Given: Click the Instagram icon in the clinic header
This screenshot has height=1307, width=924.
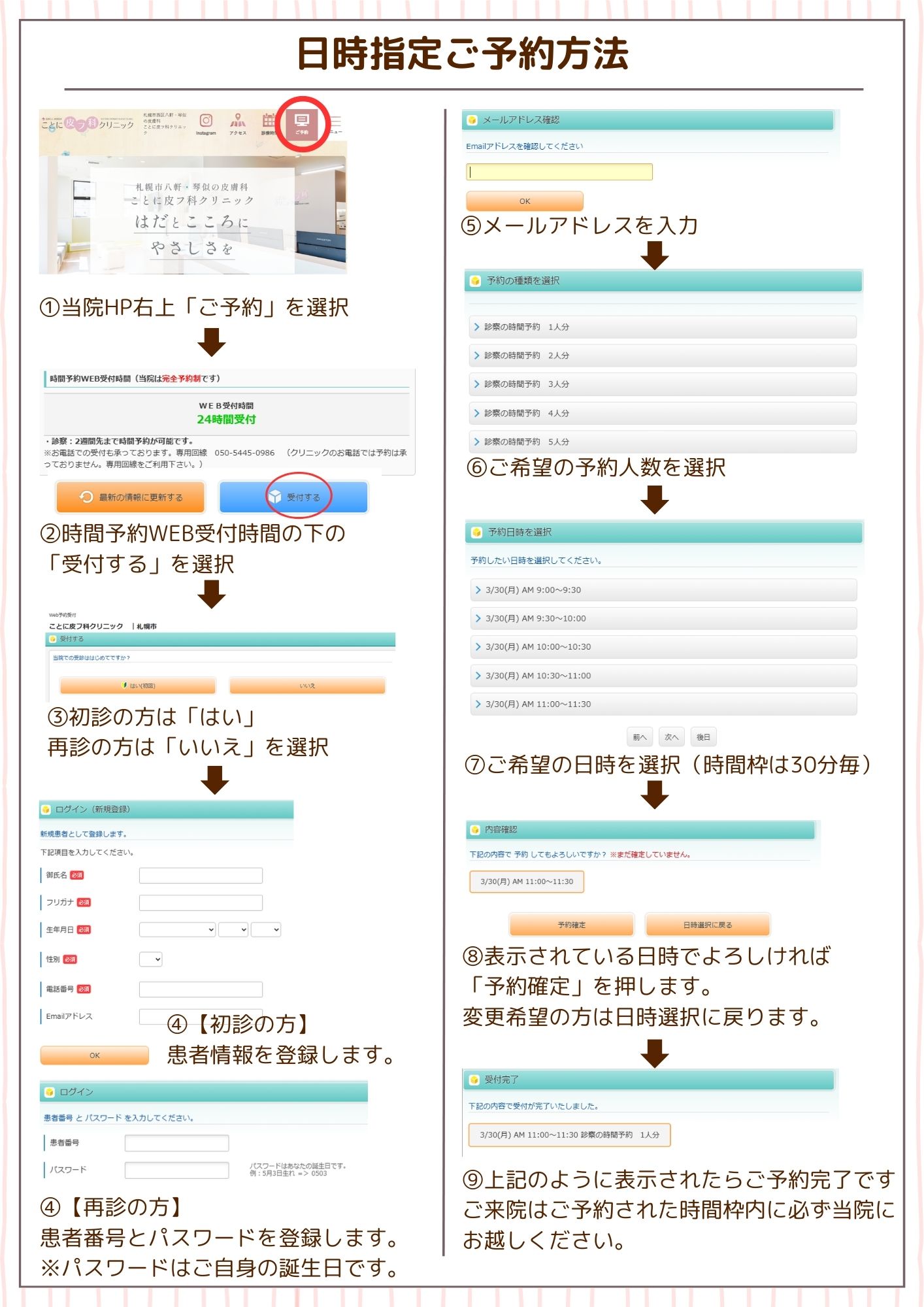Looking at the screenshot, I should click(x=206, y=122).
